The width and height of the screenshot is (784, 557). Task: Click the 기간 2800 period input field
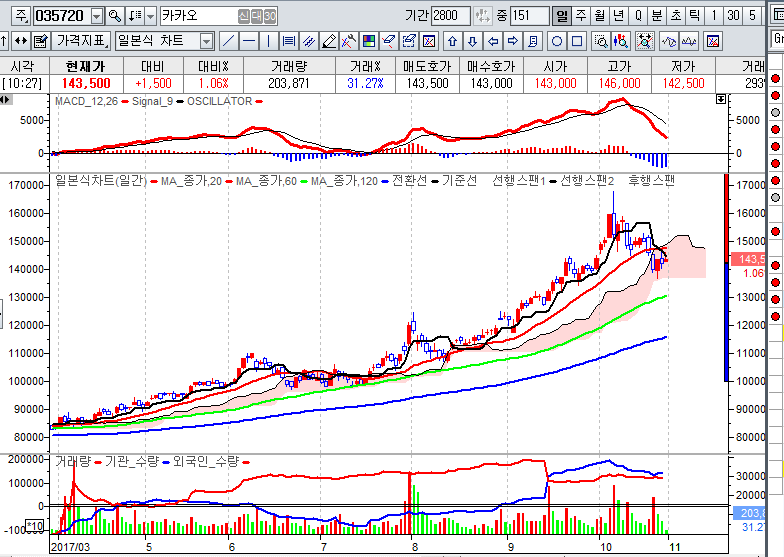[x=451, y=16]
